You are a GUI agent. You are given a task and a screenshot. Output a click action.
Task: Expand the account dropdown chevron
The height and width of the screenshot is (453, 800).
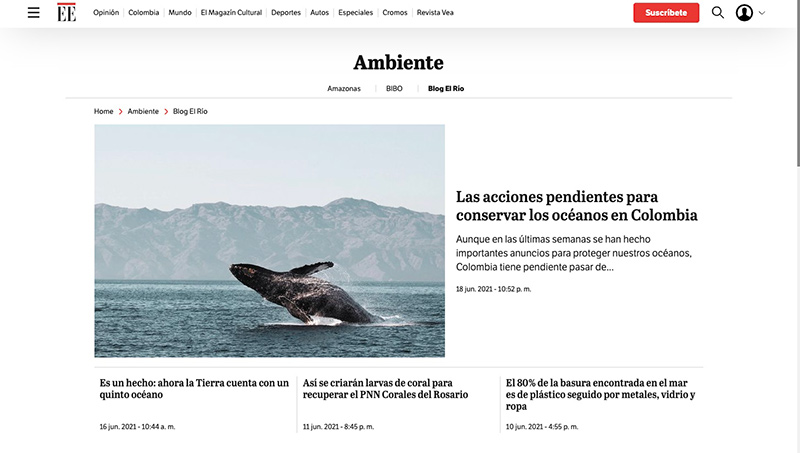(x=763, y=13)
